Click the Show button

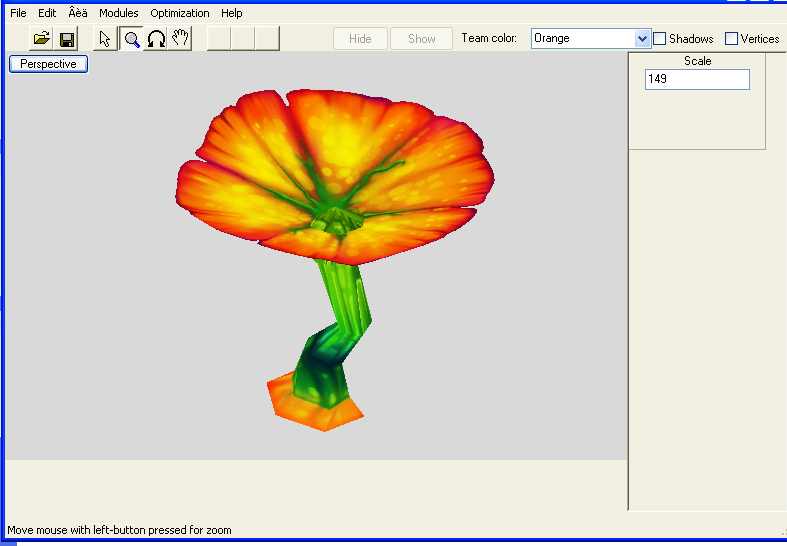click(x=422, y=39)
